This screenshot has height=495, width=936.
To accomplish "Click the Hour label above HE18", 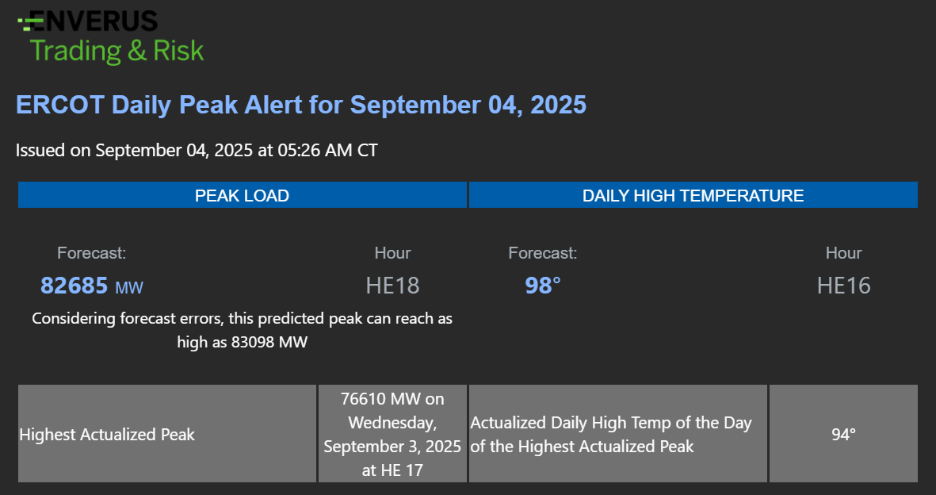I will click(392, 253).
